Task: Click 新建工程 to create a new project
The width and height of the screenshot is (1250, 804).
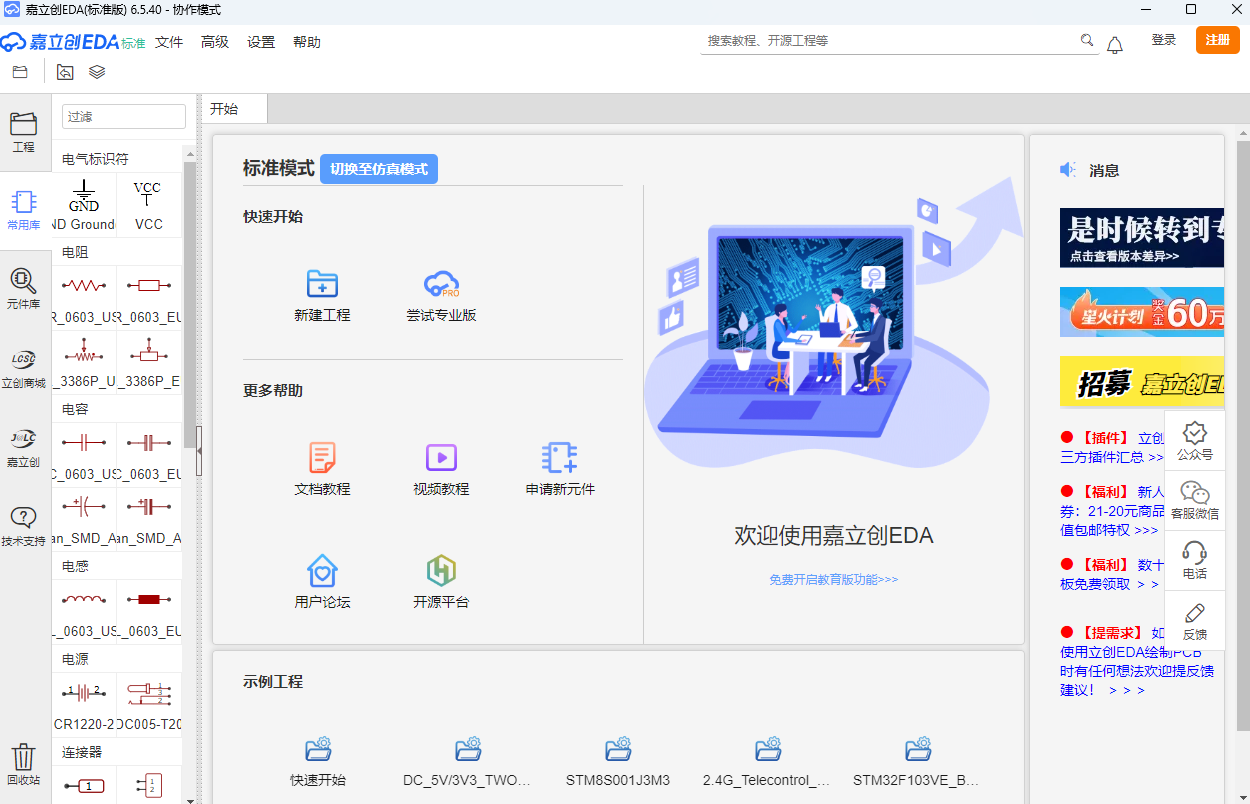Action: 322,297
